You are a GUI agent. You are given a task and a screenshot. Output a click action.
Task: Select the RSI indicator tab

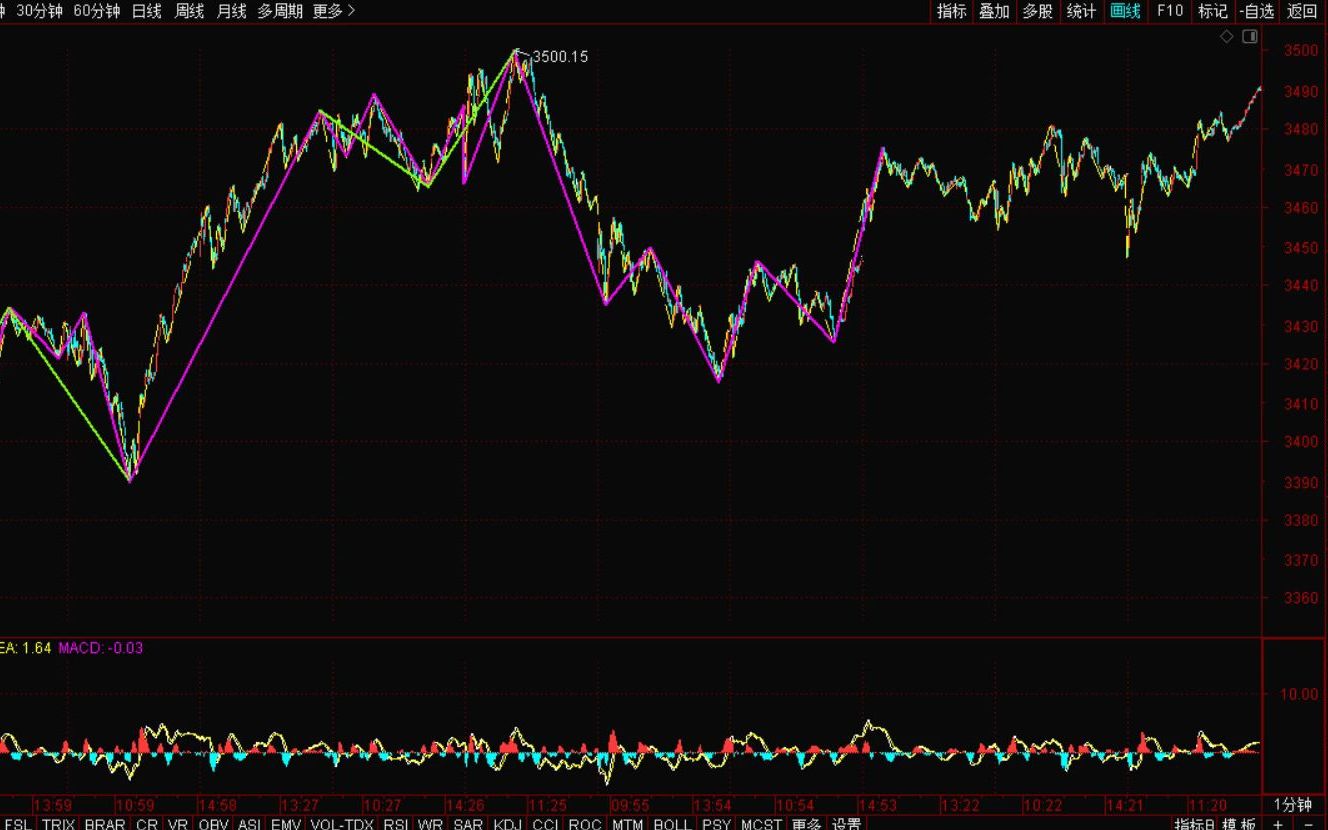pyautogui.click(x=396, y=824)
